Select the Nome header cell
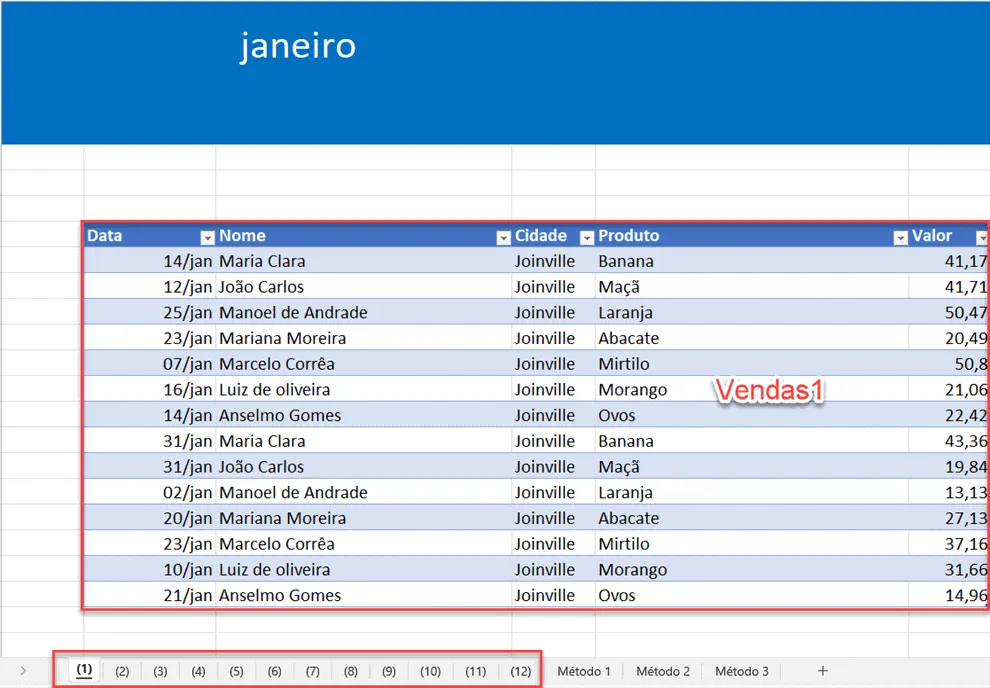Image resolution: width=990 pixels, height=688 pixels. point(364,235)
